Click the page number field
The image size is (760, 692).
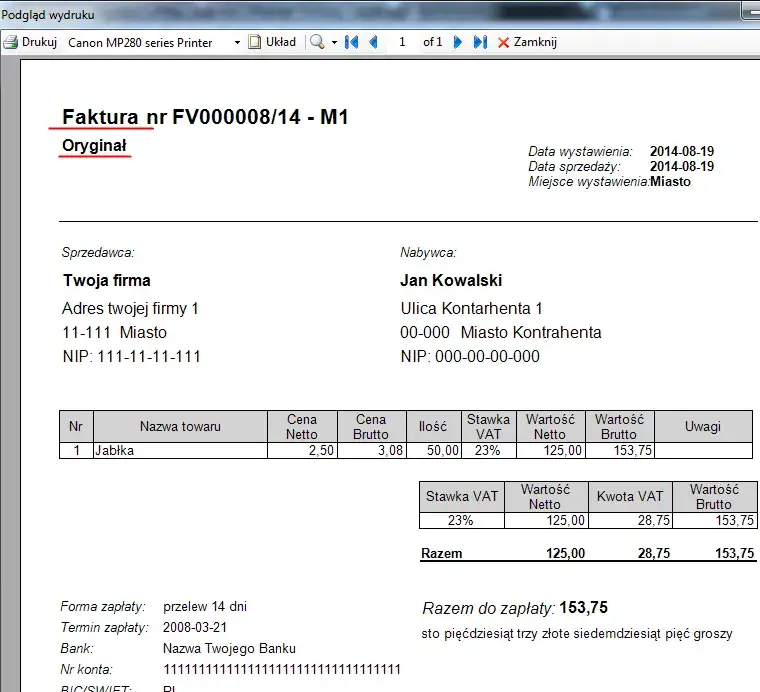402,43
